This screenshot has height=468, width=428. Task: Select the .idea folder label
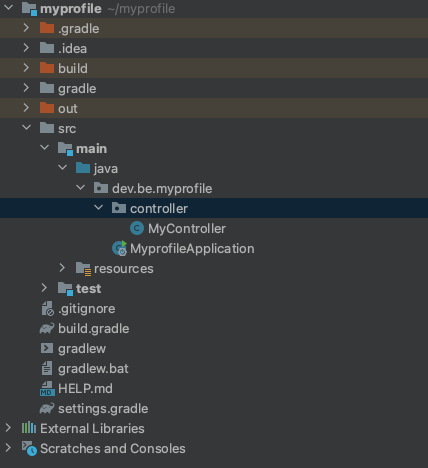pyautogui.click(x=72, y=49)
